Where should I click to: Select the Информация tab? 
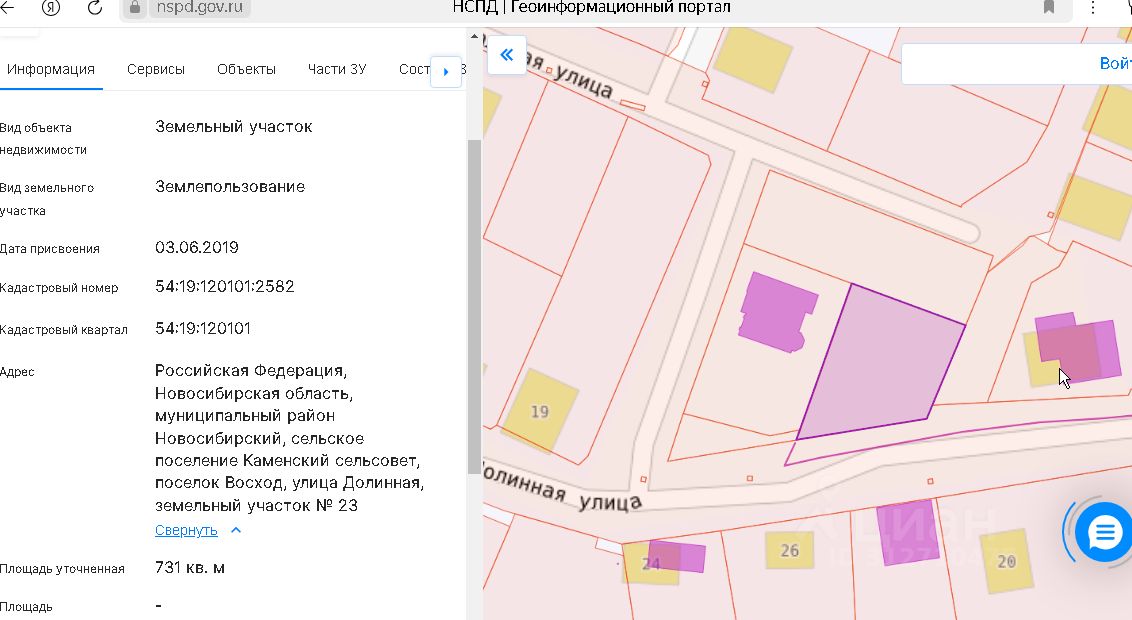coord(50,69)
